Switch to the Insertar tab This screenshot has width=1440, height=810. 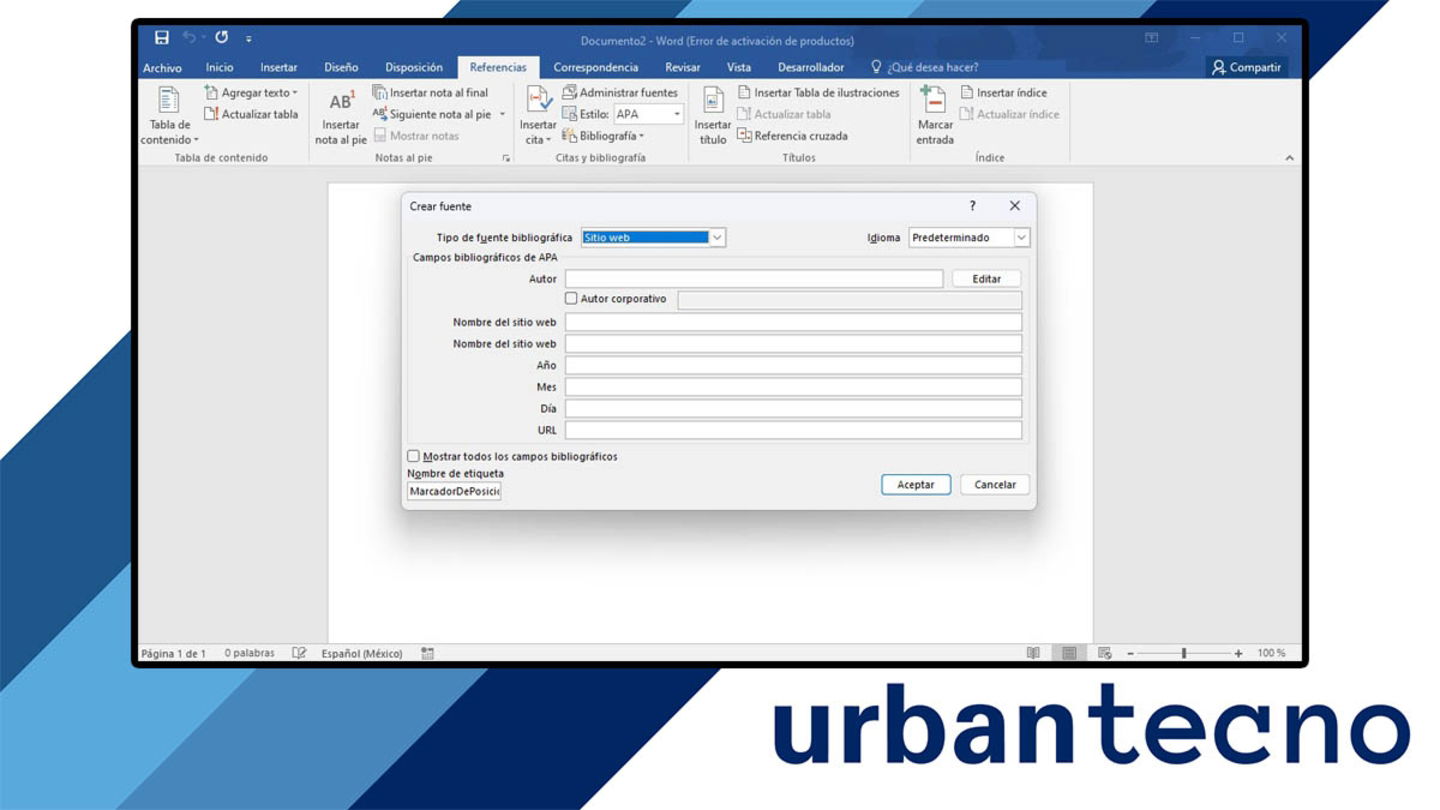(x=279, y=68)
